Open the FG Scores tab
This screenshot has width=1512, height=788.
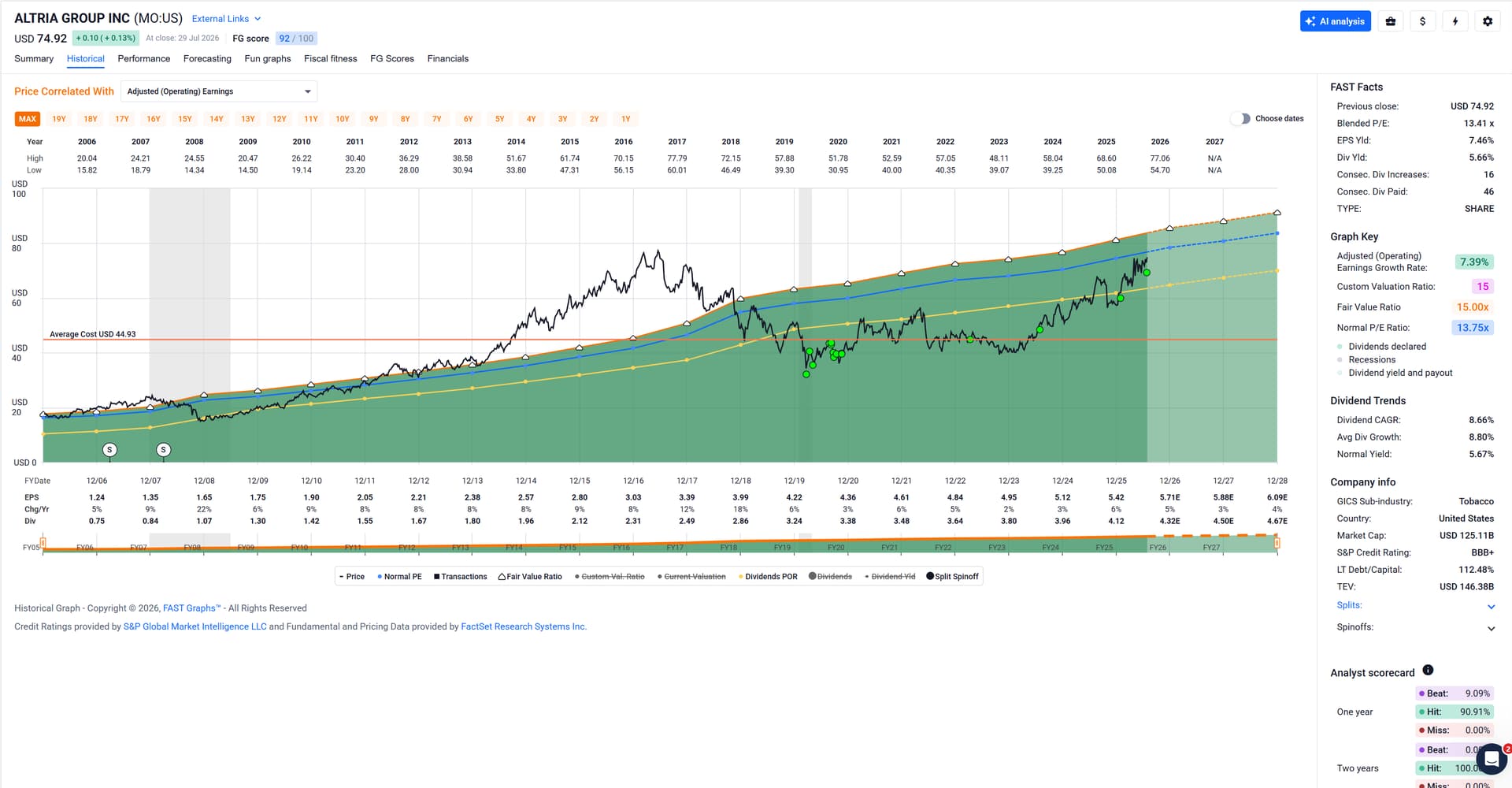392,59
